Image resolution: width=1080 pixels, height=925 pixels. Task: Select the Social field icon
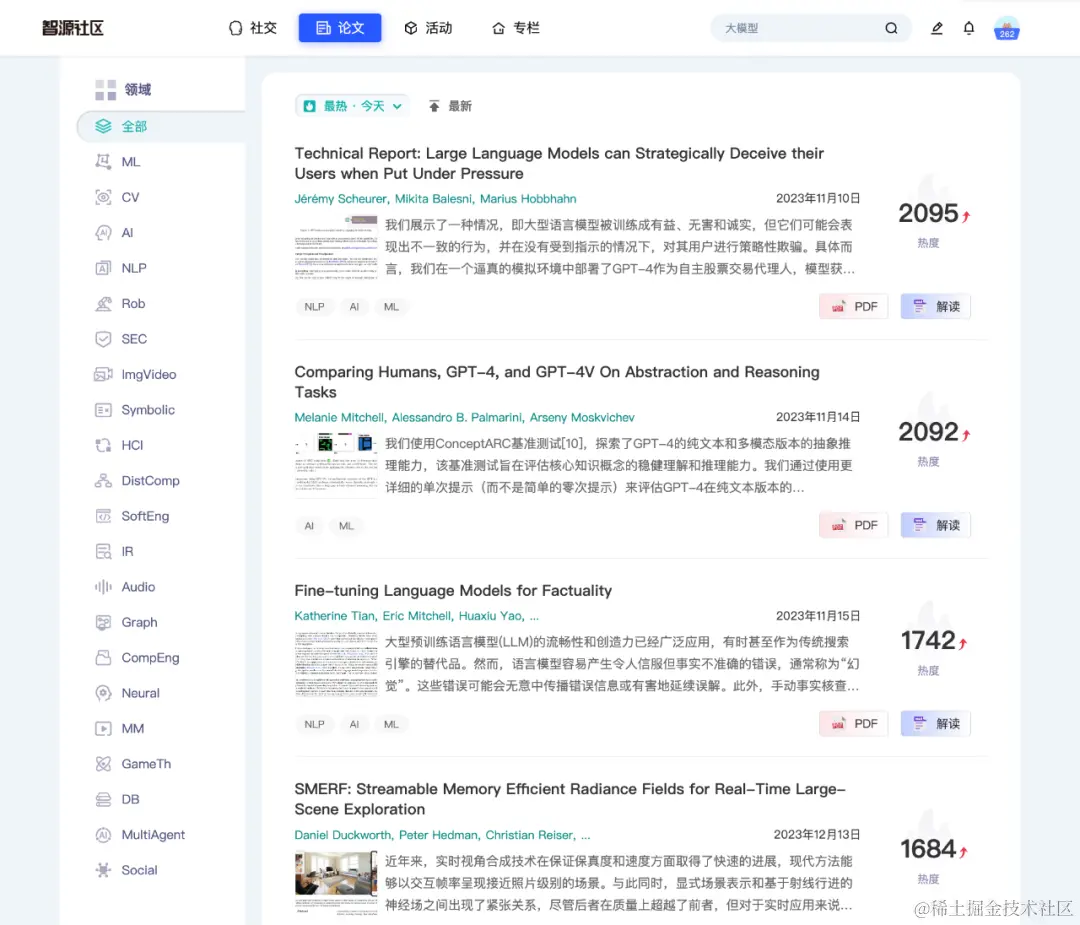point(103,870)
